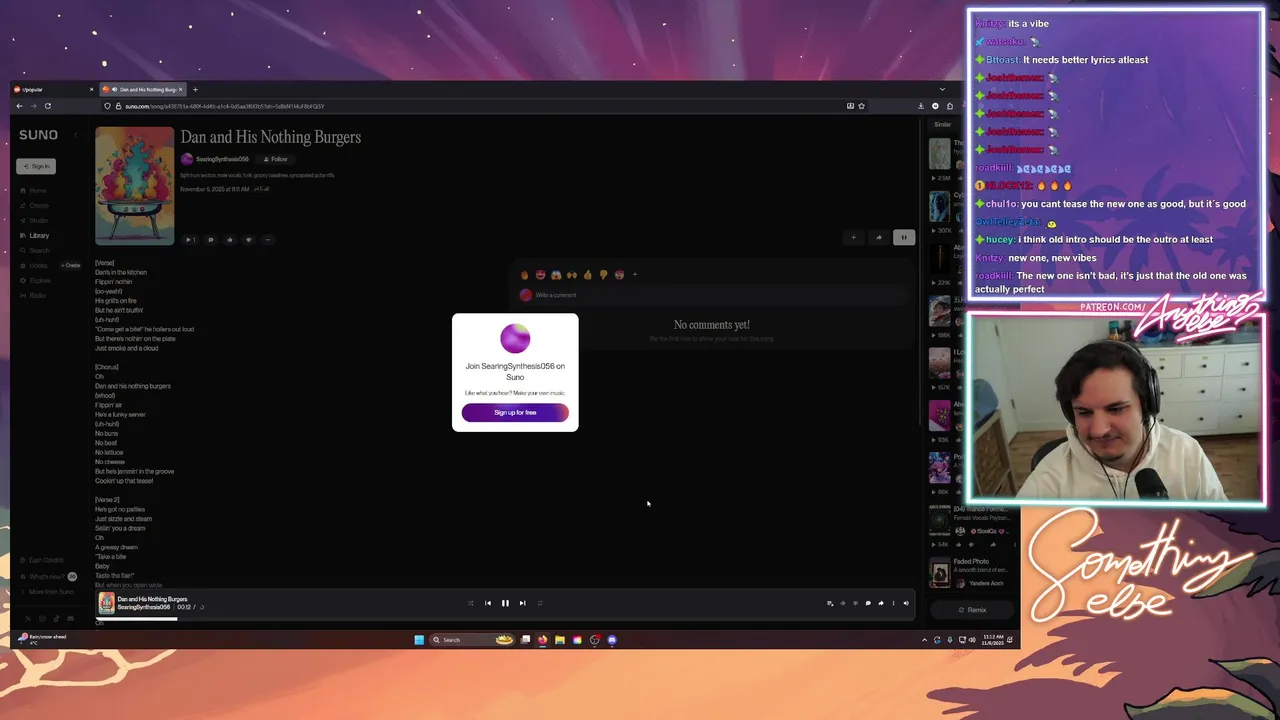The height and width of the screenshot is (720, 1280).
Task: Open the song's more options ellipsis
Action: 267,239
